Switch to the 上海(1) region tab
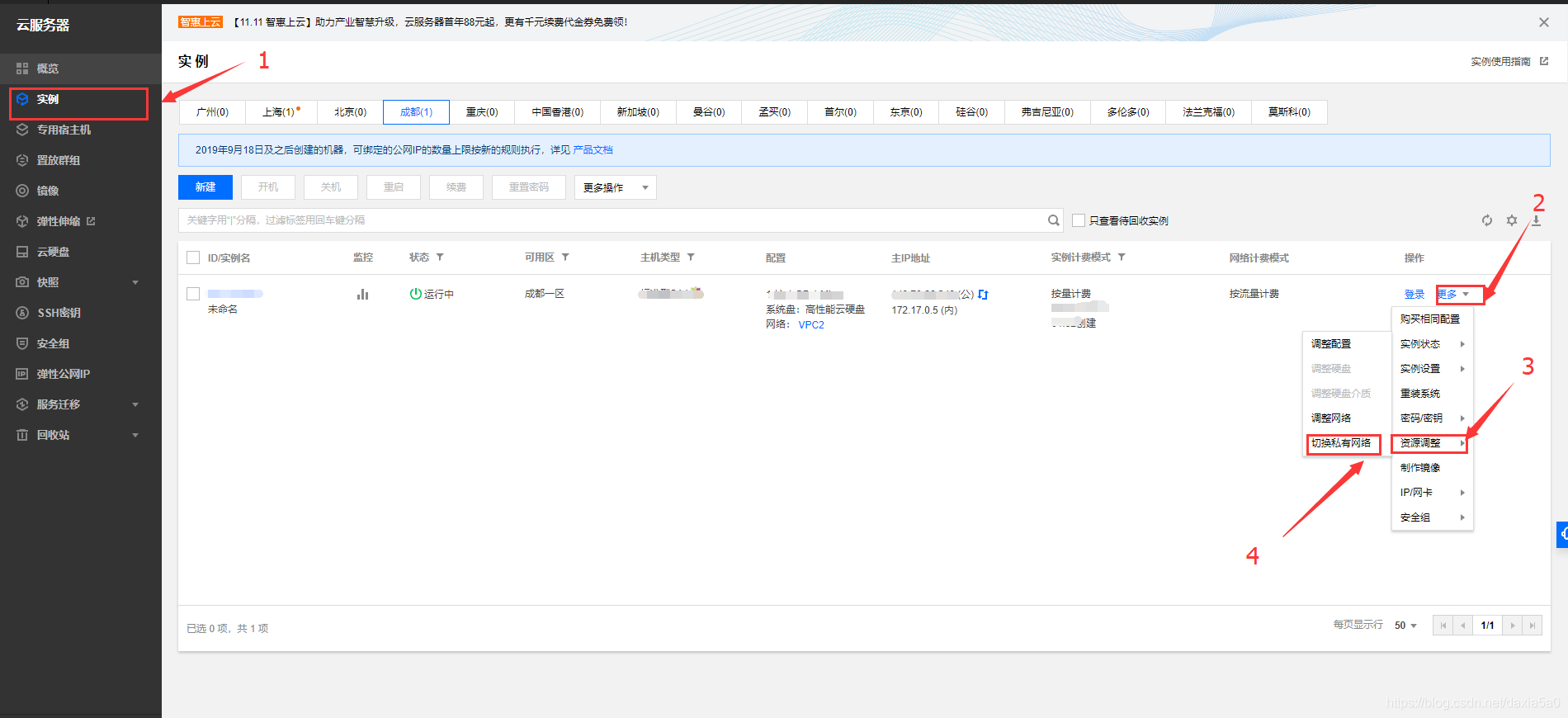1568x718 pixels. point(281,112)
